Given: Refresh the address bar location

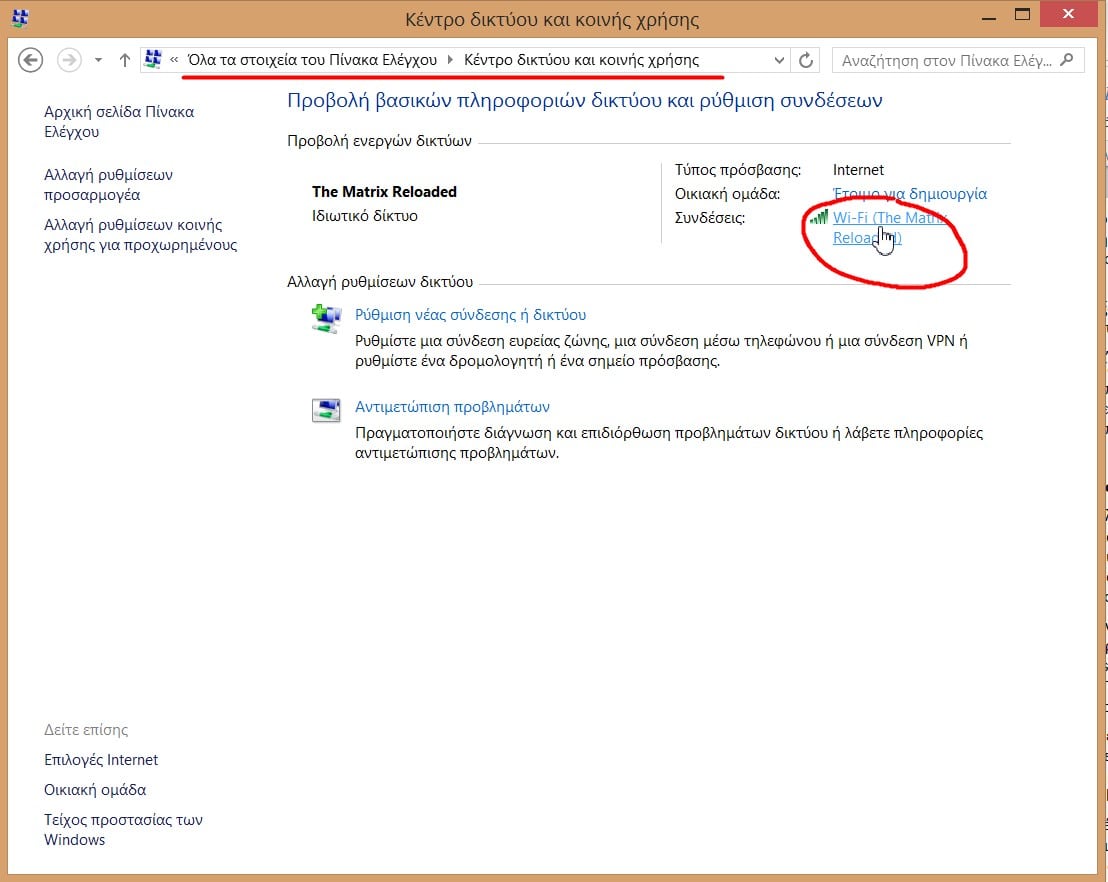Looking at the screenshot, I should [x=806, y=60].
